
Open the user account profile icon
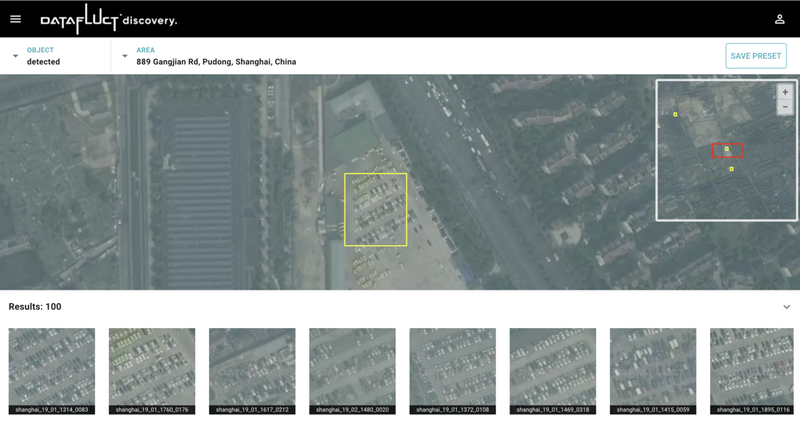[x=780, y=19]
